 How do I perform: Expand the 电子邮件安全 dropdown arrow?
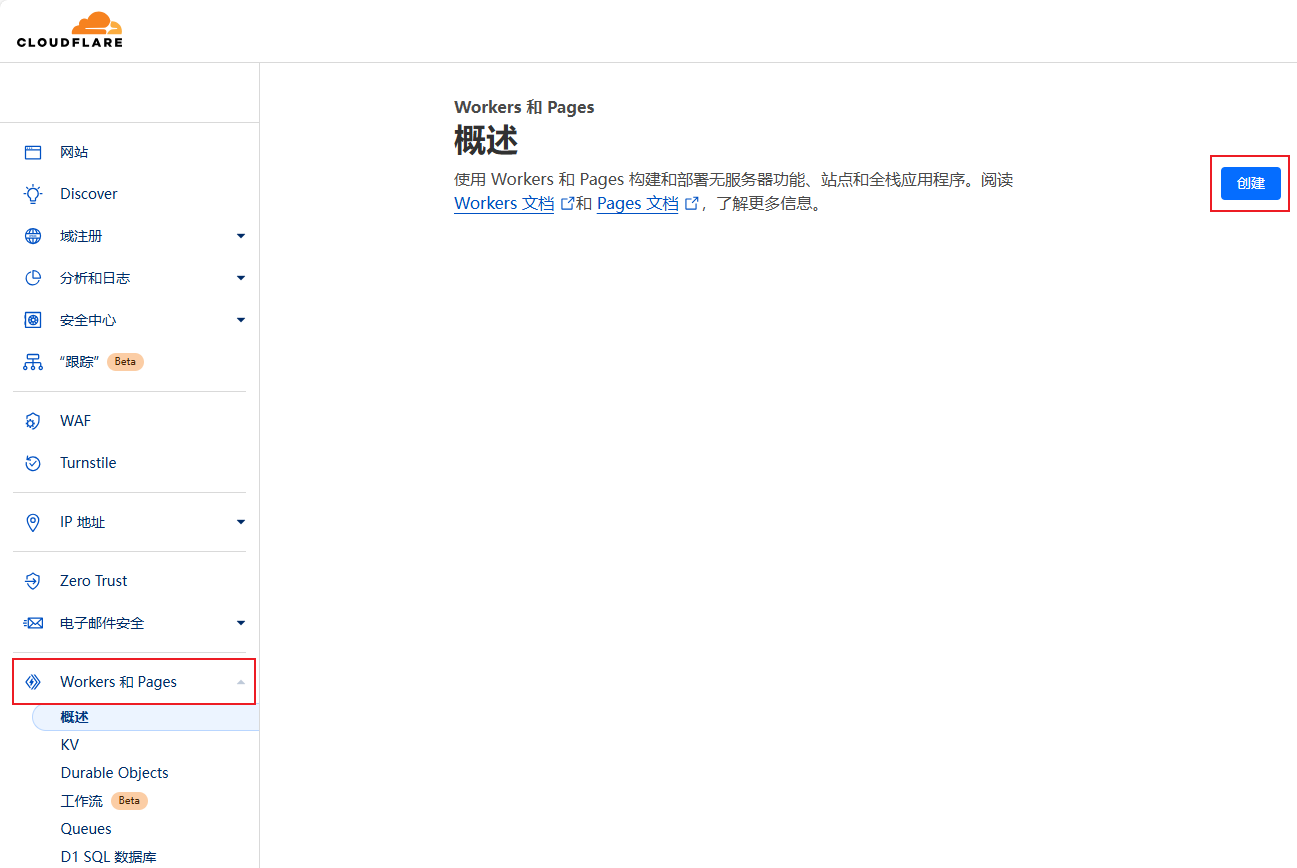(240, 623)
